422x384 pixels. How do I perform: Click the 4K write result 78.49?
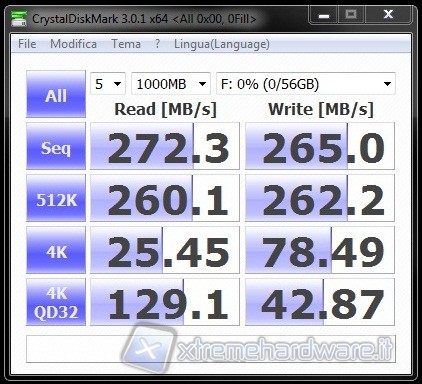coord(320,250)
